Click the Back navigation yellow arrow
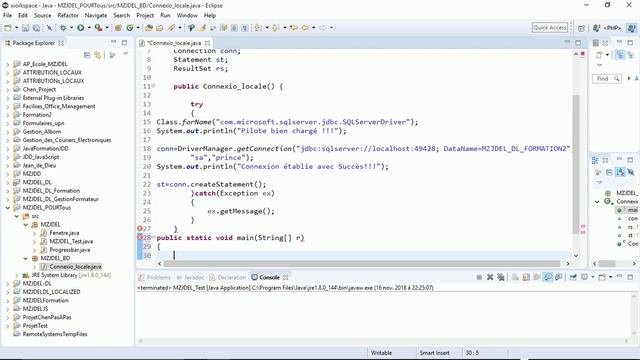The width and height of the screenshot is (640, 360). tap(305, 28)
